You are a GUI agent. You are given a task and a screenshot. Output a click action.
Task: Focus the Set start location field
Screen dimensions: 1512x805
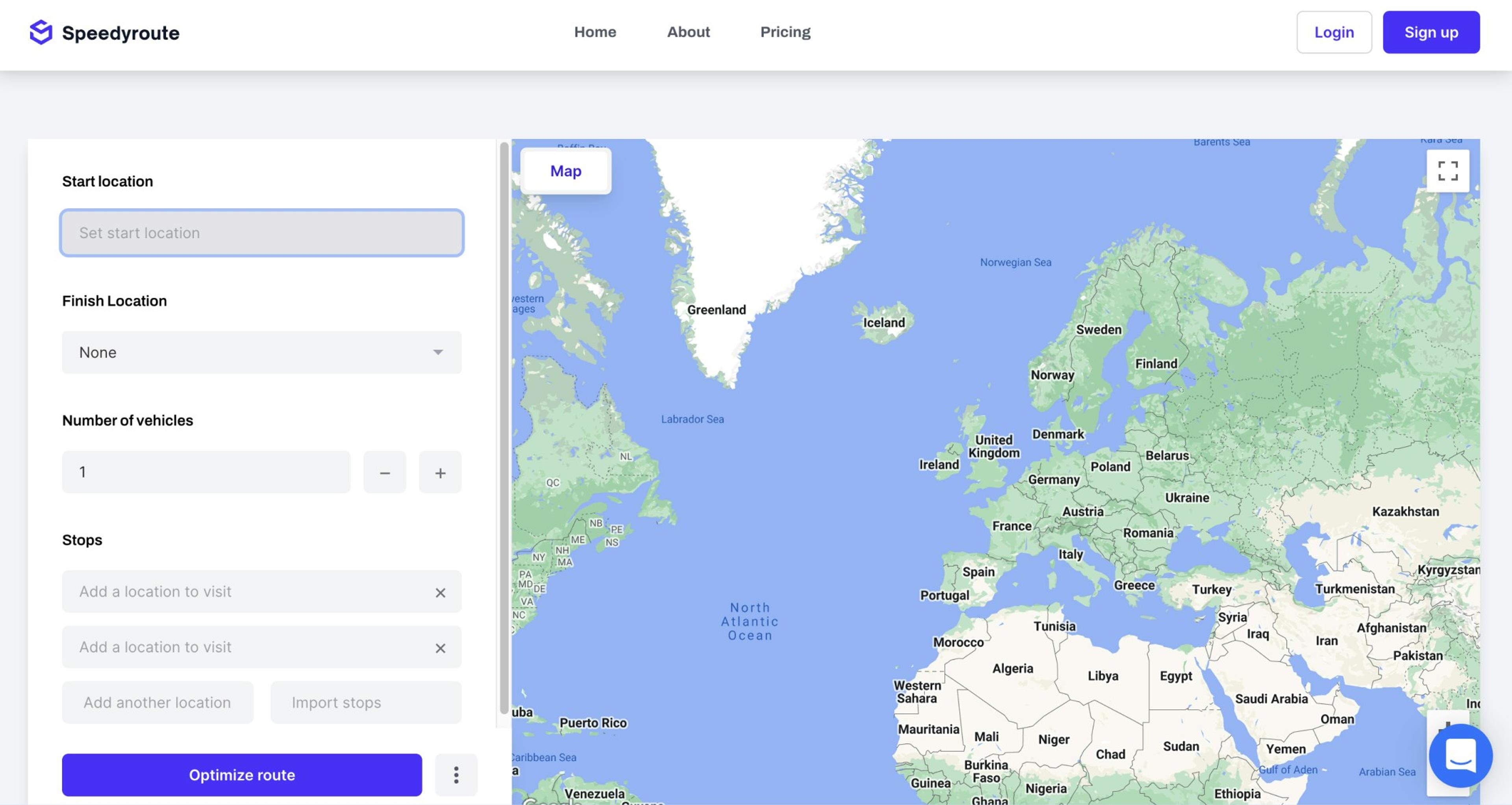pos(261,233)
